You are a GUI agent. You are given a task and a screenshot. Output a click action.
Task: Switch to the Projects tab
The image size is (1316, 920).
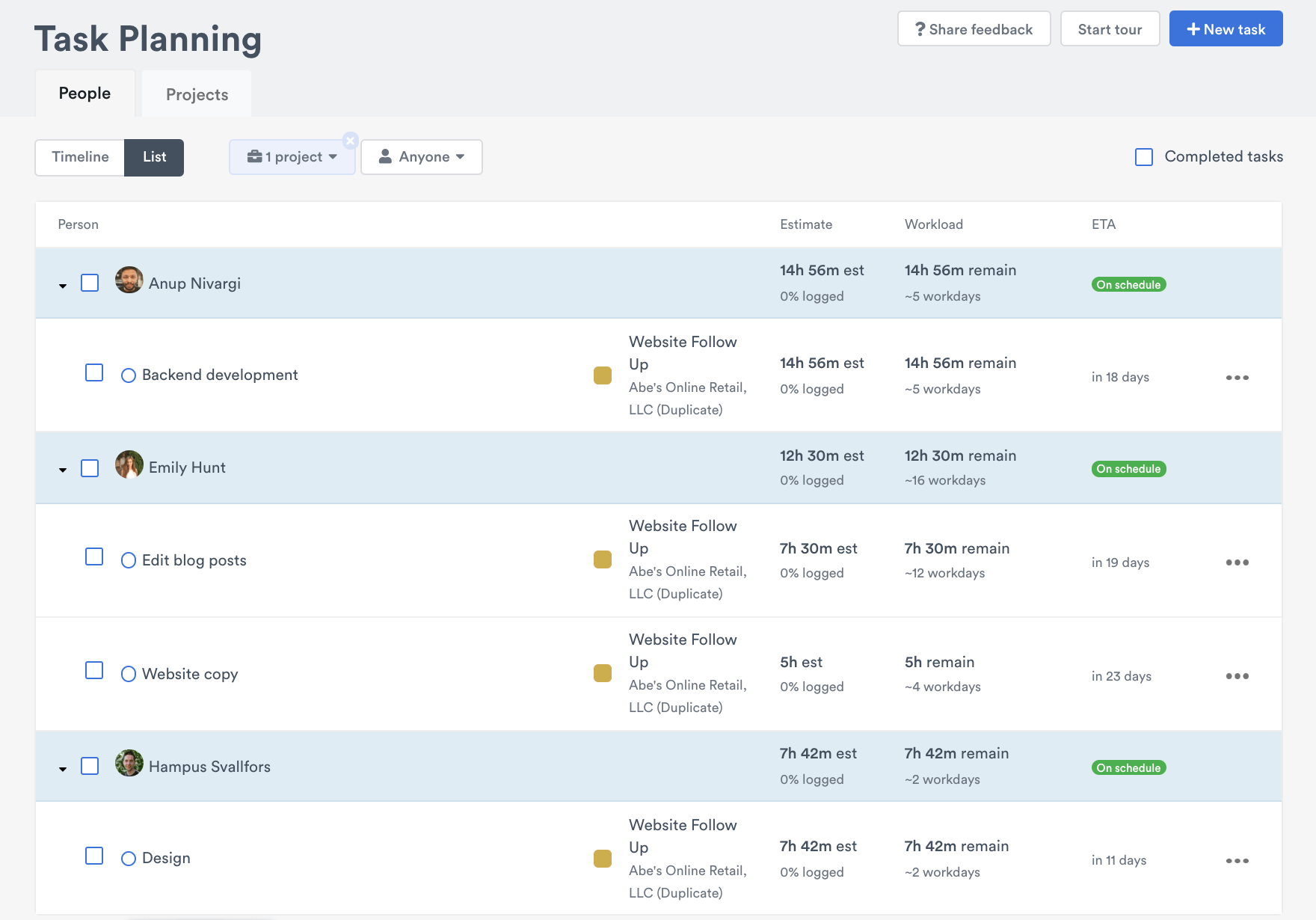[x=197, y=94]
